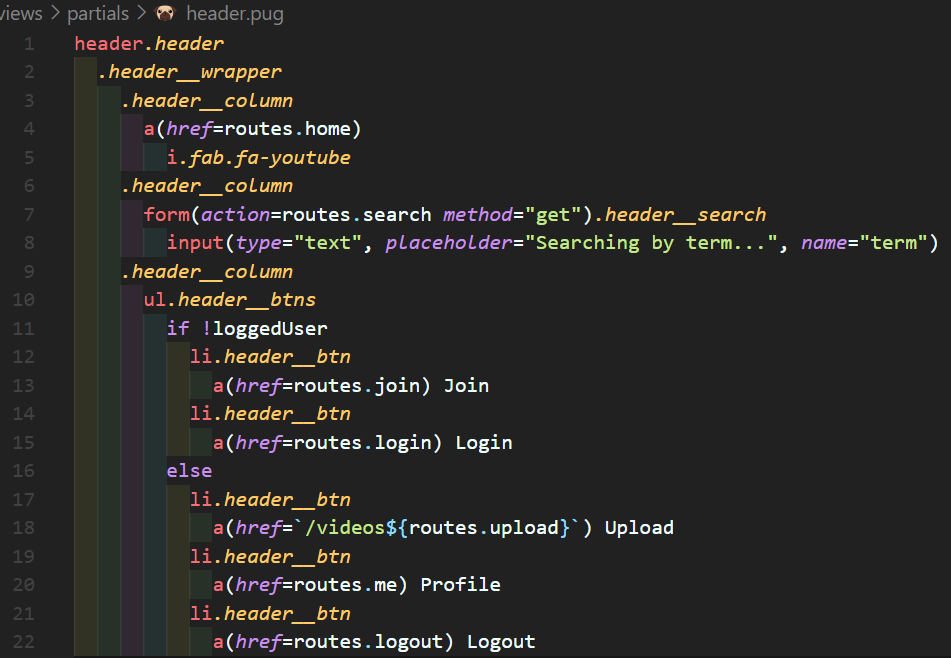Screen dimensions: 951x658
Task: Click type="text" attribute on line 8
Action: (x=299, y=244)
